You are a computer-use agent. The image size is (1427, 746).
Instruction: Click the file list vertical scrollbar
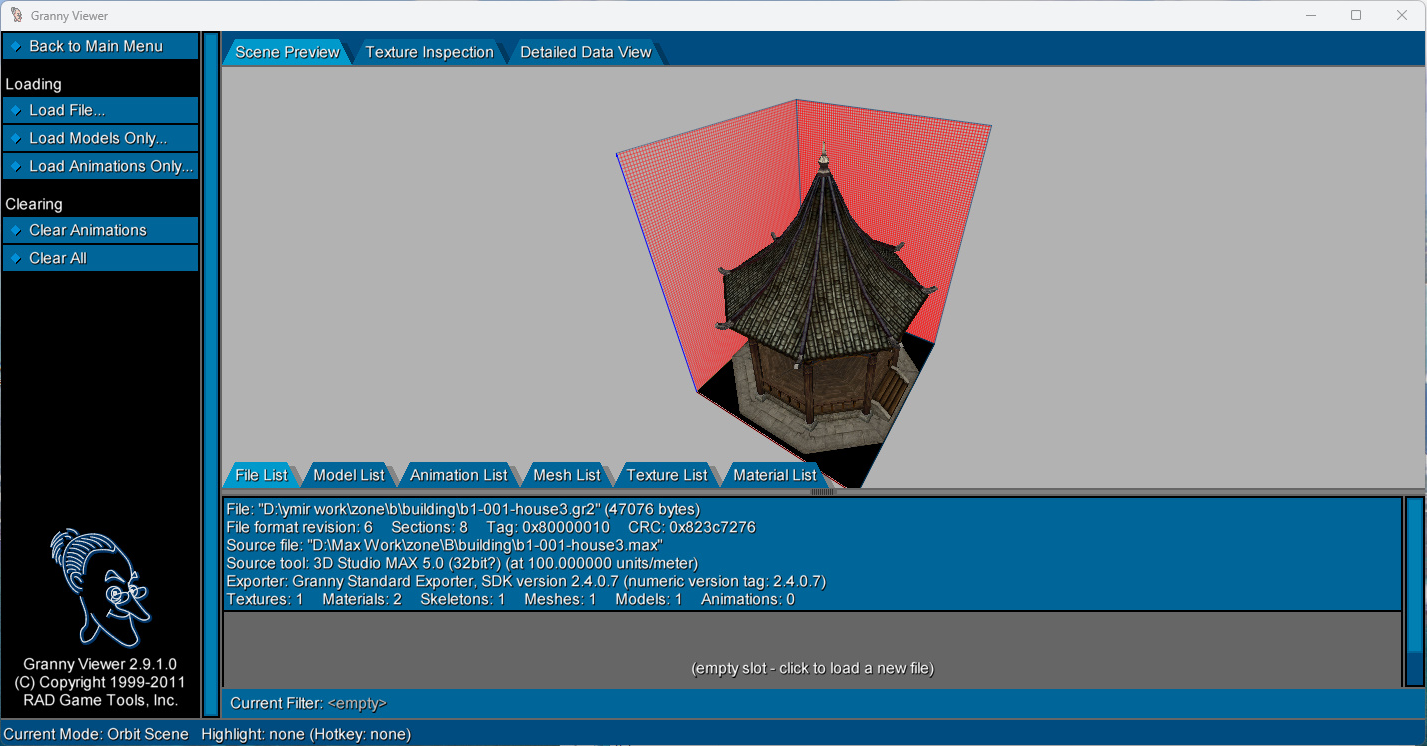coord(1414,590)
